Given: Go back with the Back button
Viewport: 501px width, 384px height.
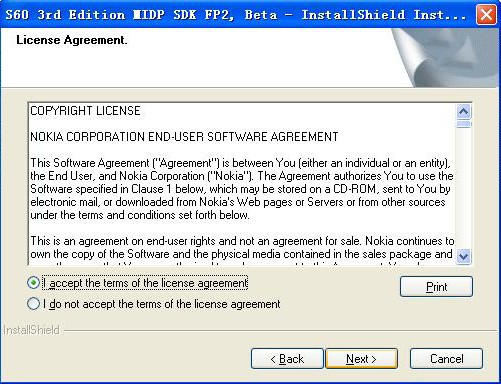Looking at the screenshot, I should point(287,359).
